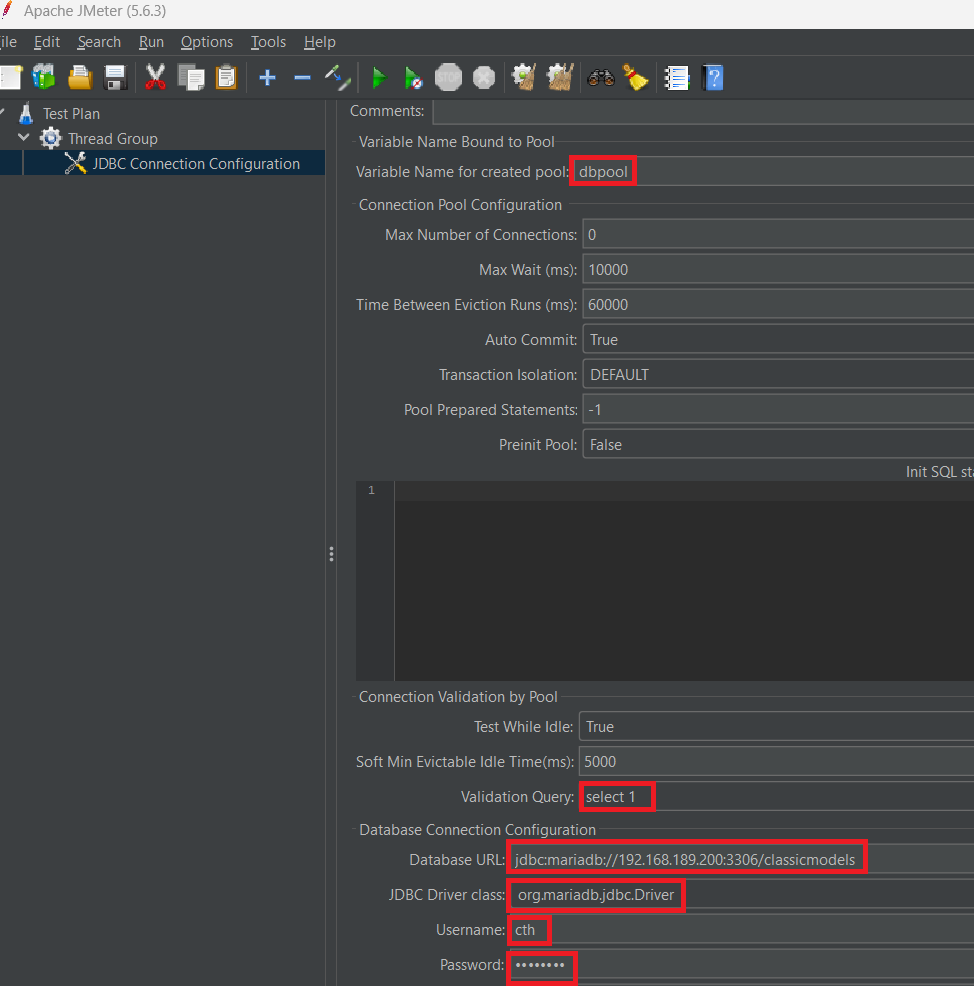This screenshot has height=986, width=974.
Task: Click the Stop test icon
Action: pyautogui.click(x=448, y=78)
